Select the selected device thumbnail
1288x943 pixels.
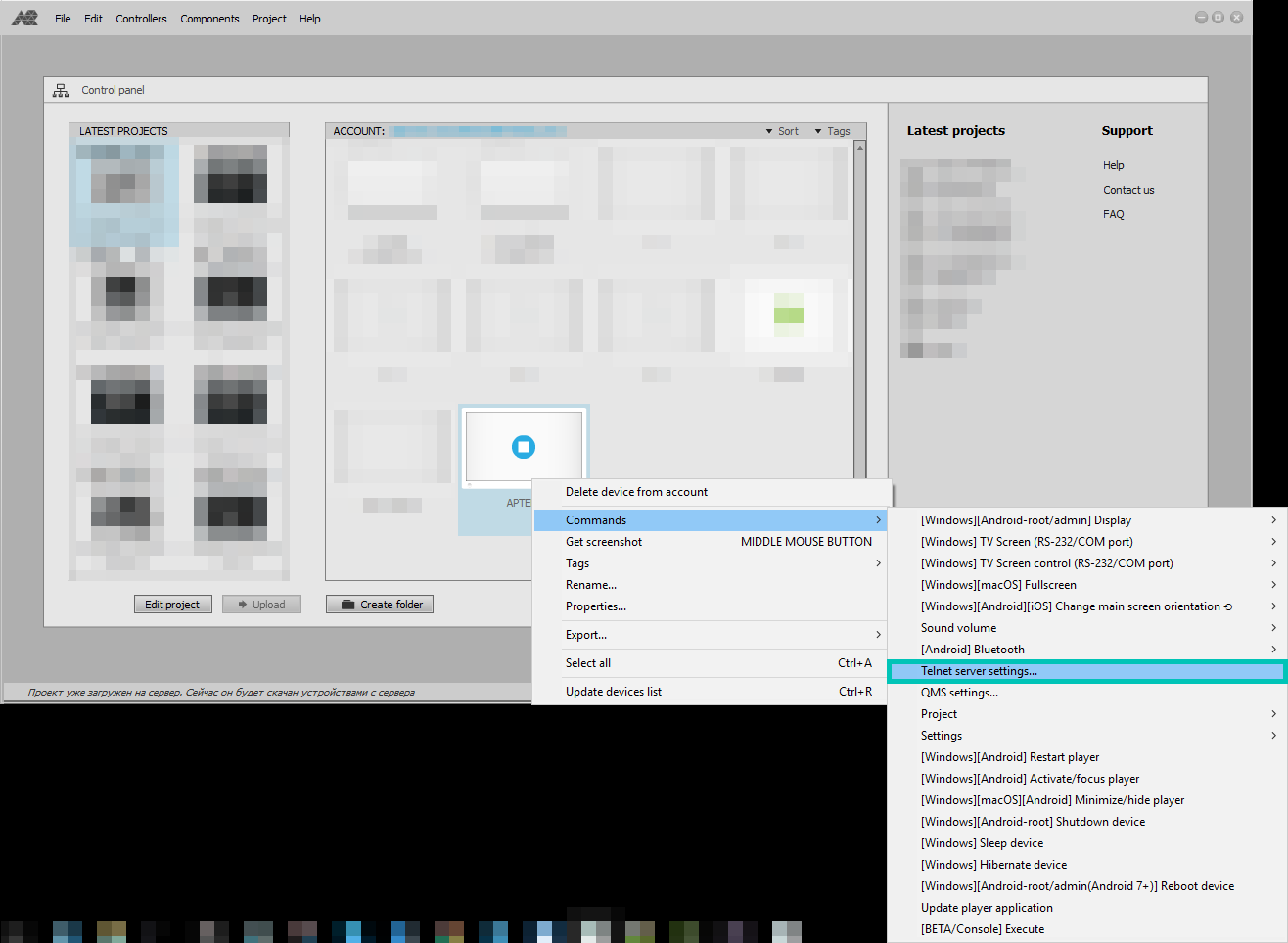524,447
